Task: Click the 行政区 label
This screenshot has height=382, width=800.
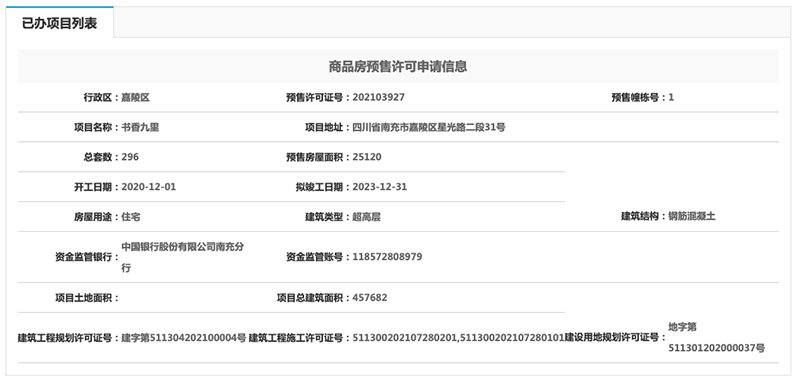Action: [x=97, y=97]
